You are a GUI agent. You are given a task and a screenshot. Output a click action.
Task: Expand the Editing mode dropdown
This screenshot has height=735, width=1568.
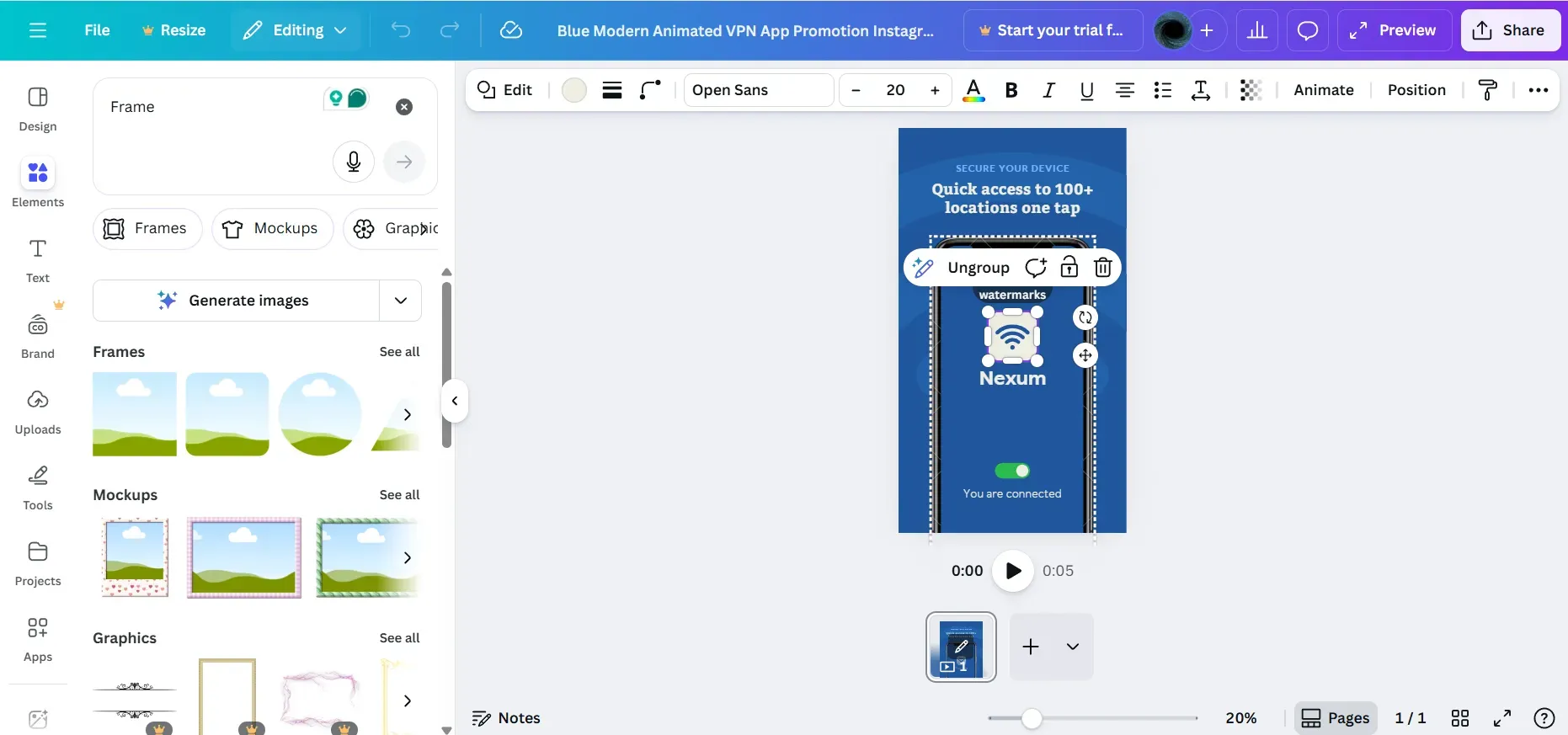295,30
